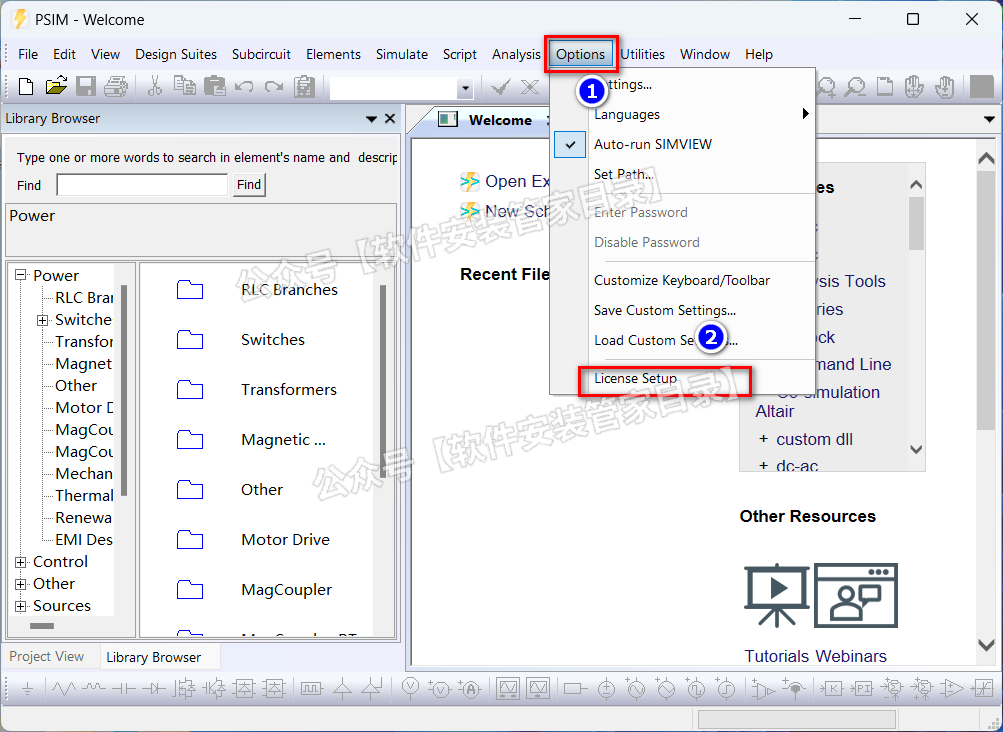Select the PI controller block icon
This screenshot has width=1003, height=732.
click(862, 689)
